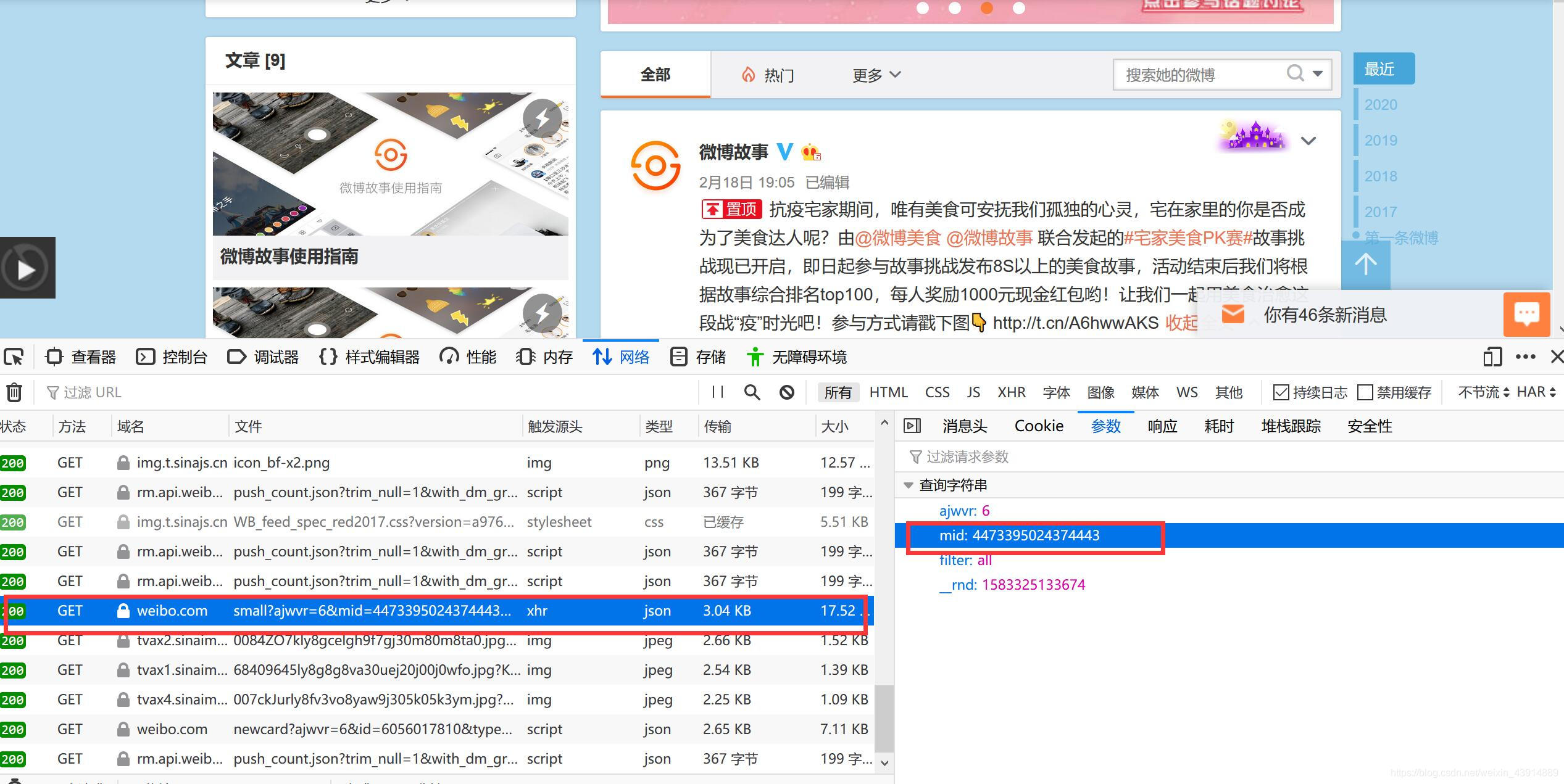
Task: Filter requests by WS type
Action: (x=1187, y=392)
